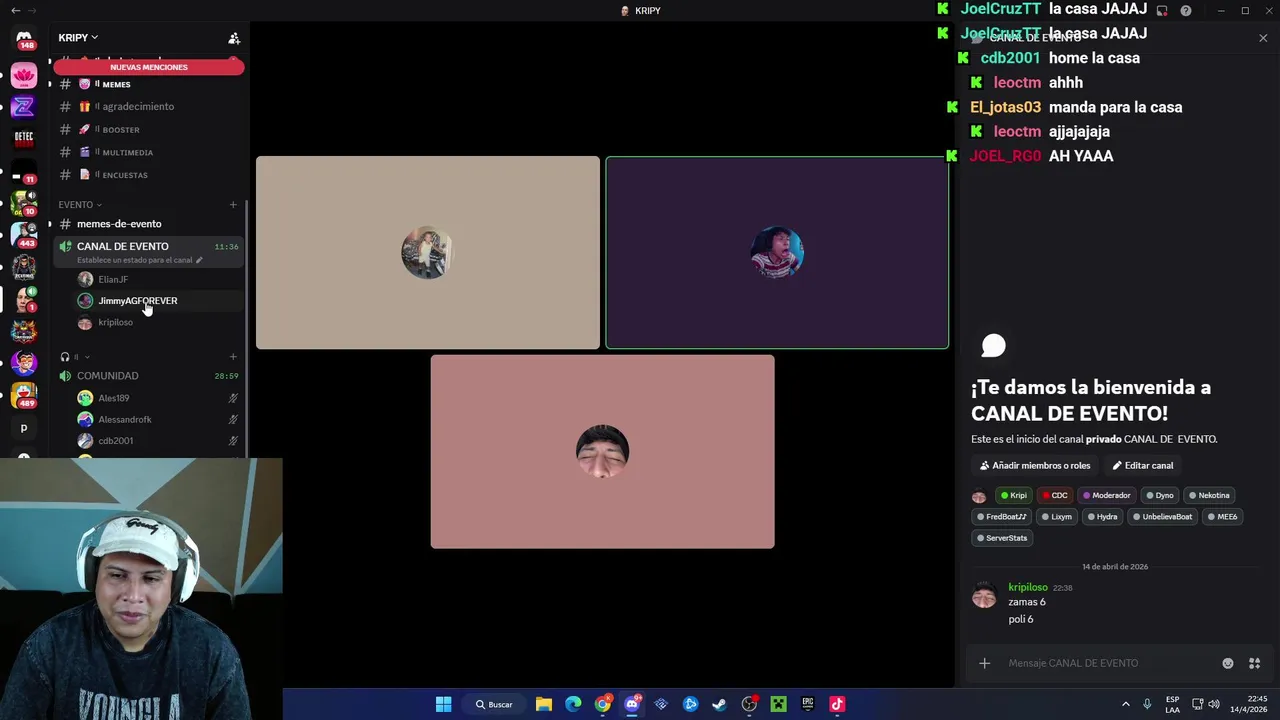
Task: Add channel to headphone voice category
Action: [x=233, y=356]
